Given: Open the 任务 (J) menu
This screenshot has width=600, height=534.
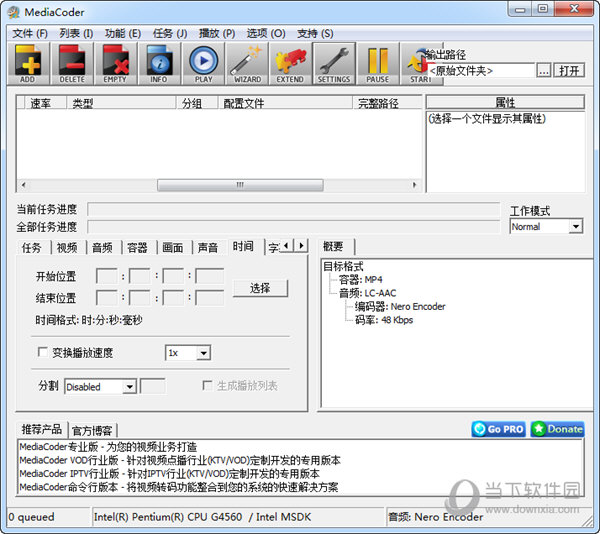Looking at the screenshot, I should pos(170,34).
